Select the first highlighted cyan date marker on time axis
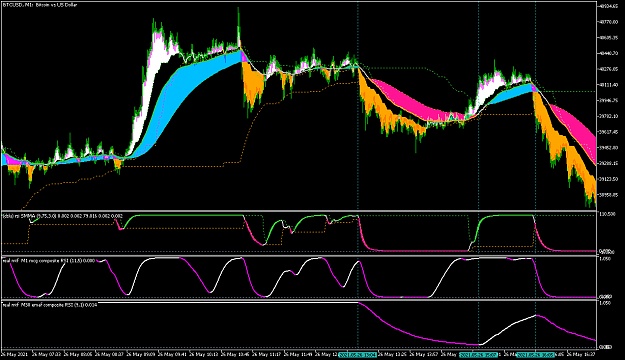 tap(358, 354)
